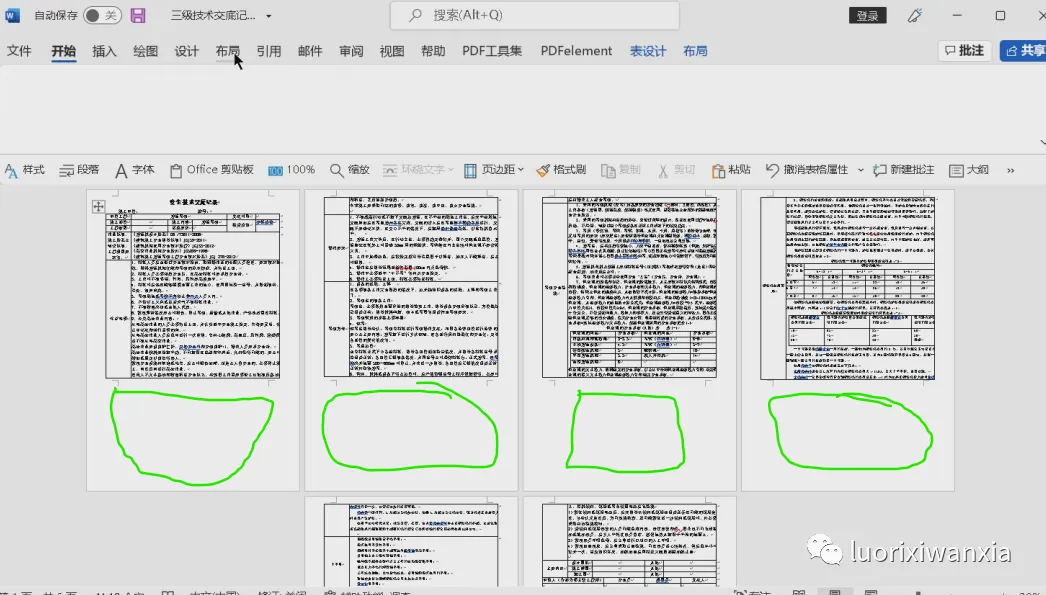Click 新建批注 new comment
This screenshot has width=1046, height=595.
903,170
